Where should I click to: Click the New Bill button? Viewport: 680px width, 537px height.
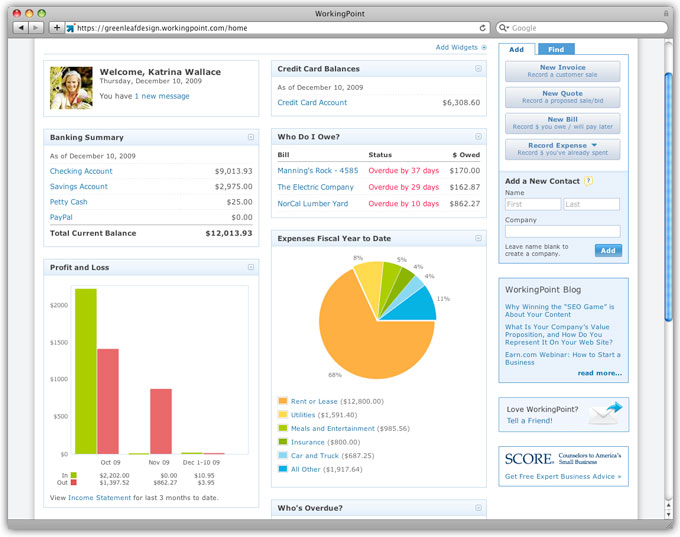coord(562,123)
